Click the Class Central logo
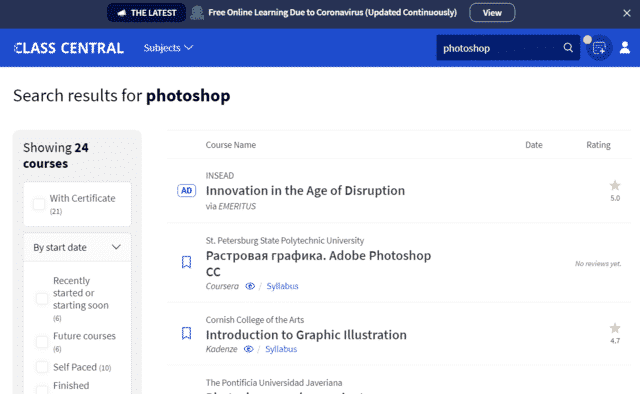Screen dimensions: 640x394 coord(69,48)
